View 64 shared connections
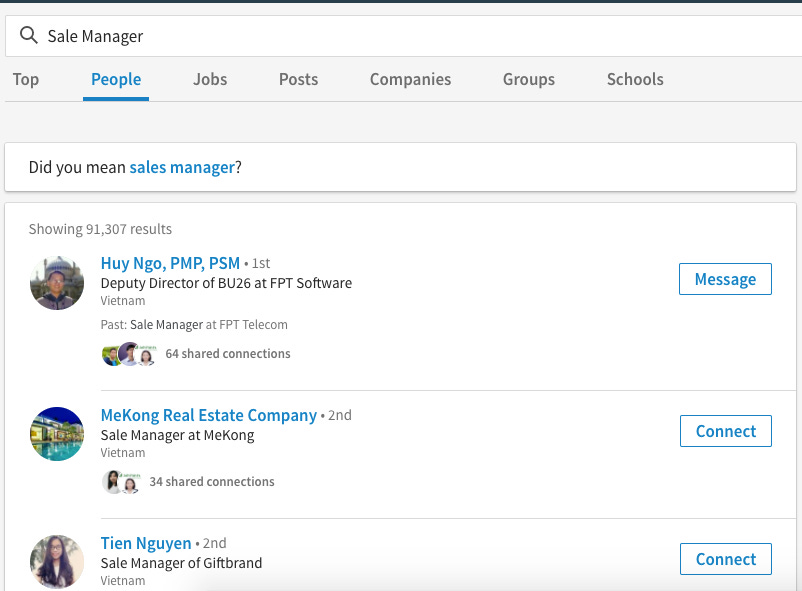This screenshot has height=591, width=802. pos(228,354)
